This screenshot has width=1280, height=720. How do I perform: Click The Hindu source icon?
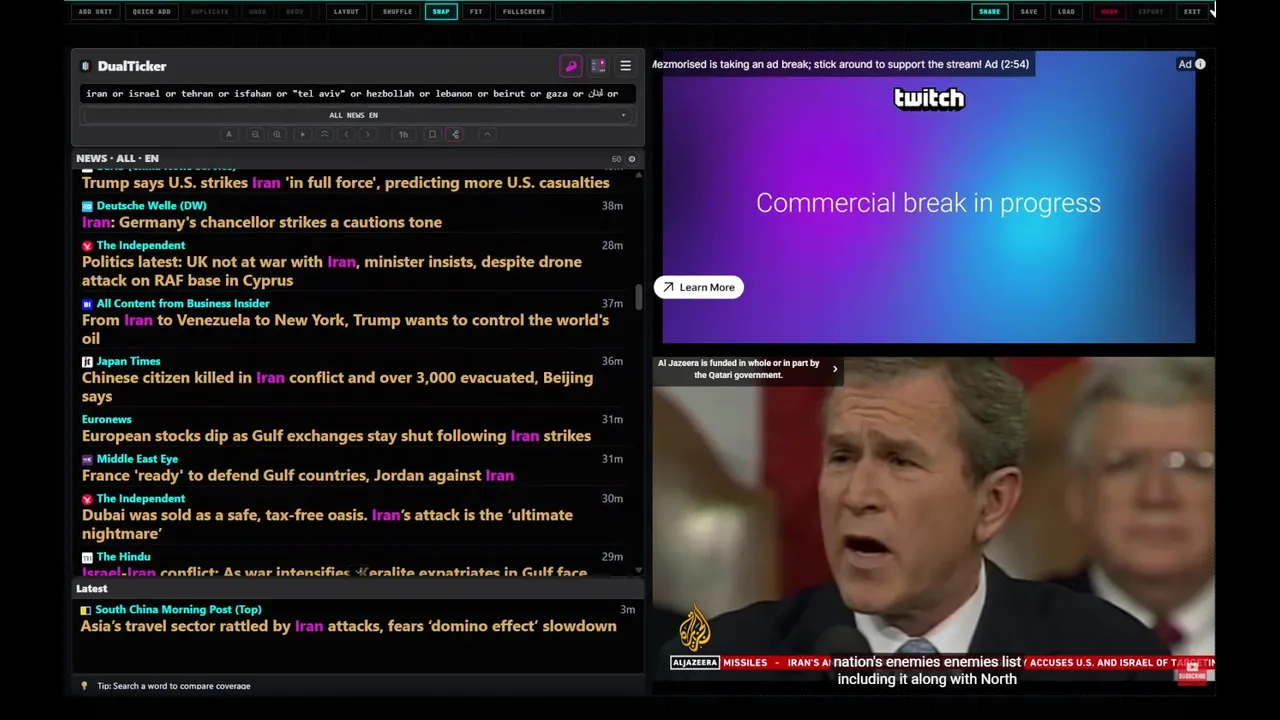(87, 557)
